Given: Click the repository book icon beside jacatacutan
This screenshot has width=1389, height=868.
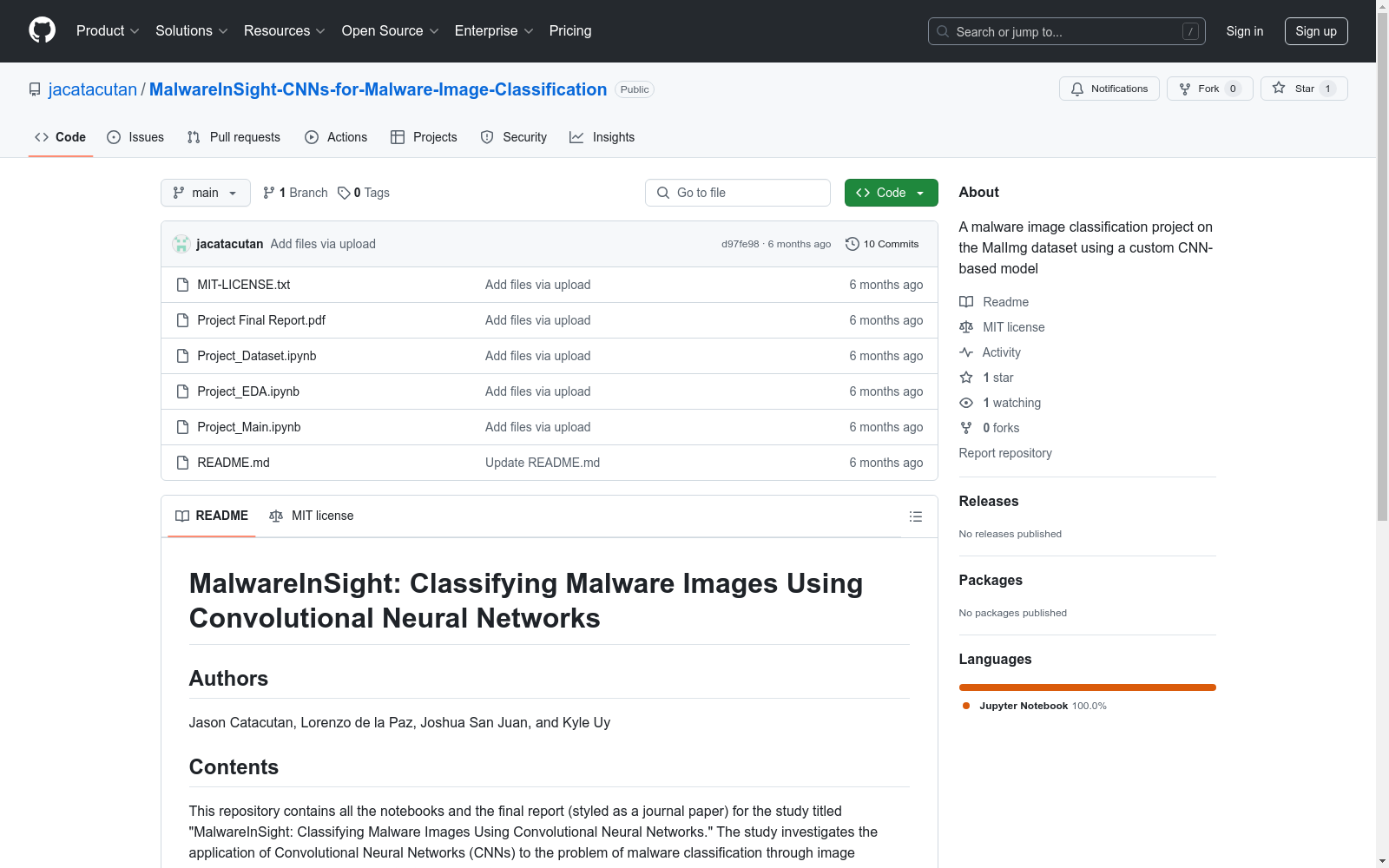Looking at the screenshot, I should (35, 89).
